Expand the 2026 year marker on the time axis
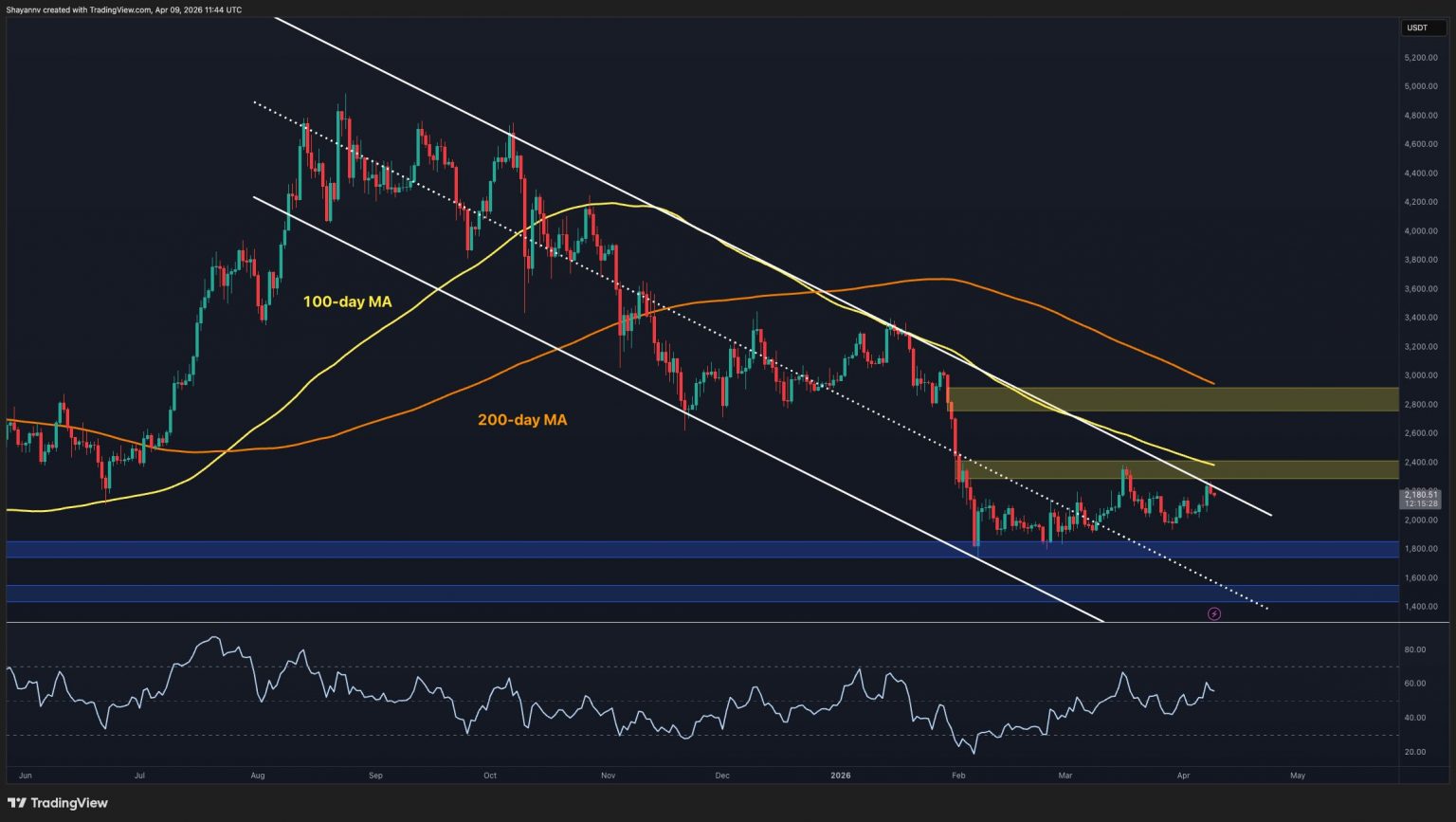The height and width of the screenshot is (822, 1456). click(x=840, y=775)
